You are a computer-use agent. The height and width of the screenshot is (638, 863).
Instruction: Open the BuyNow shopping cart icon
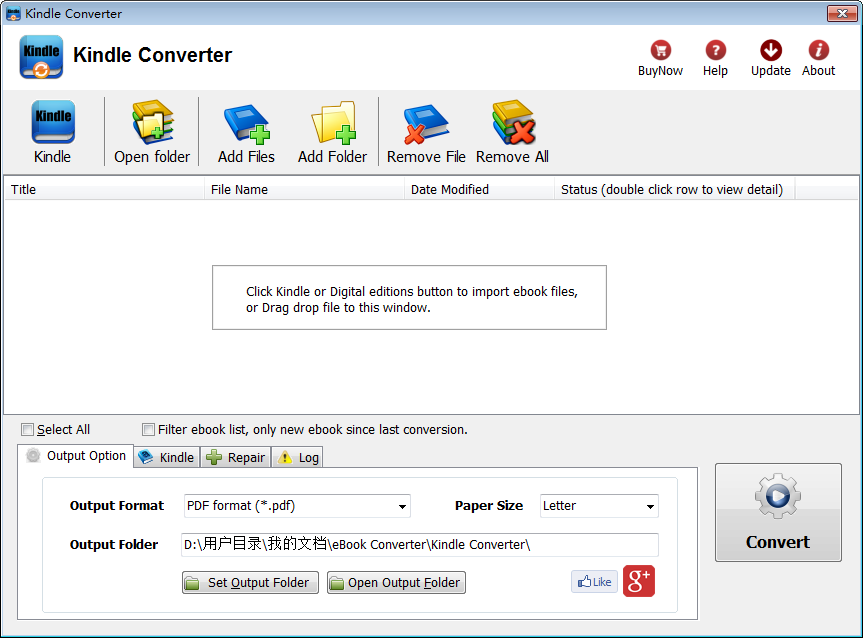coord(660,51)
